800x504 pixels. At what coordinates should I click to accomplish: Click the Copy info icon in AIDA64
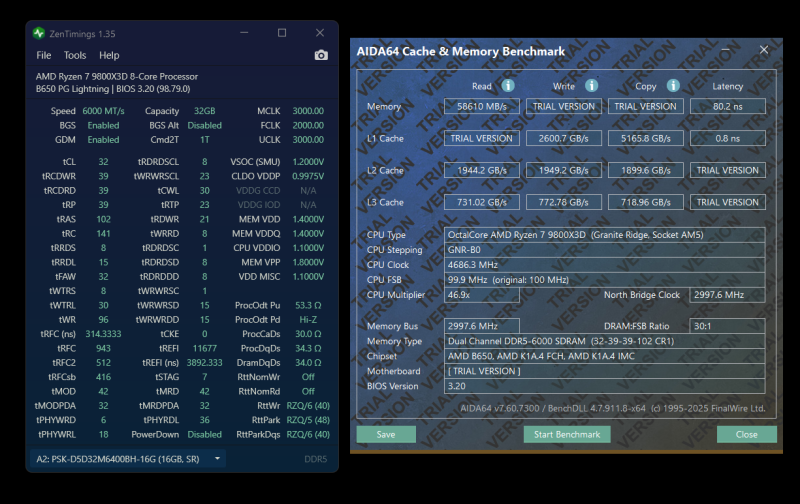tap(673, 86)
